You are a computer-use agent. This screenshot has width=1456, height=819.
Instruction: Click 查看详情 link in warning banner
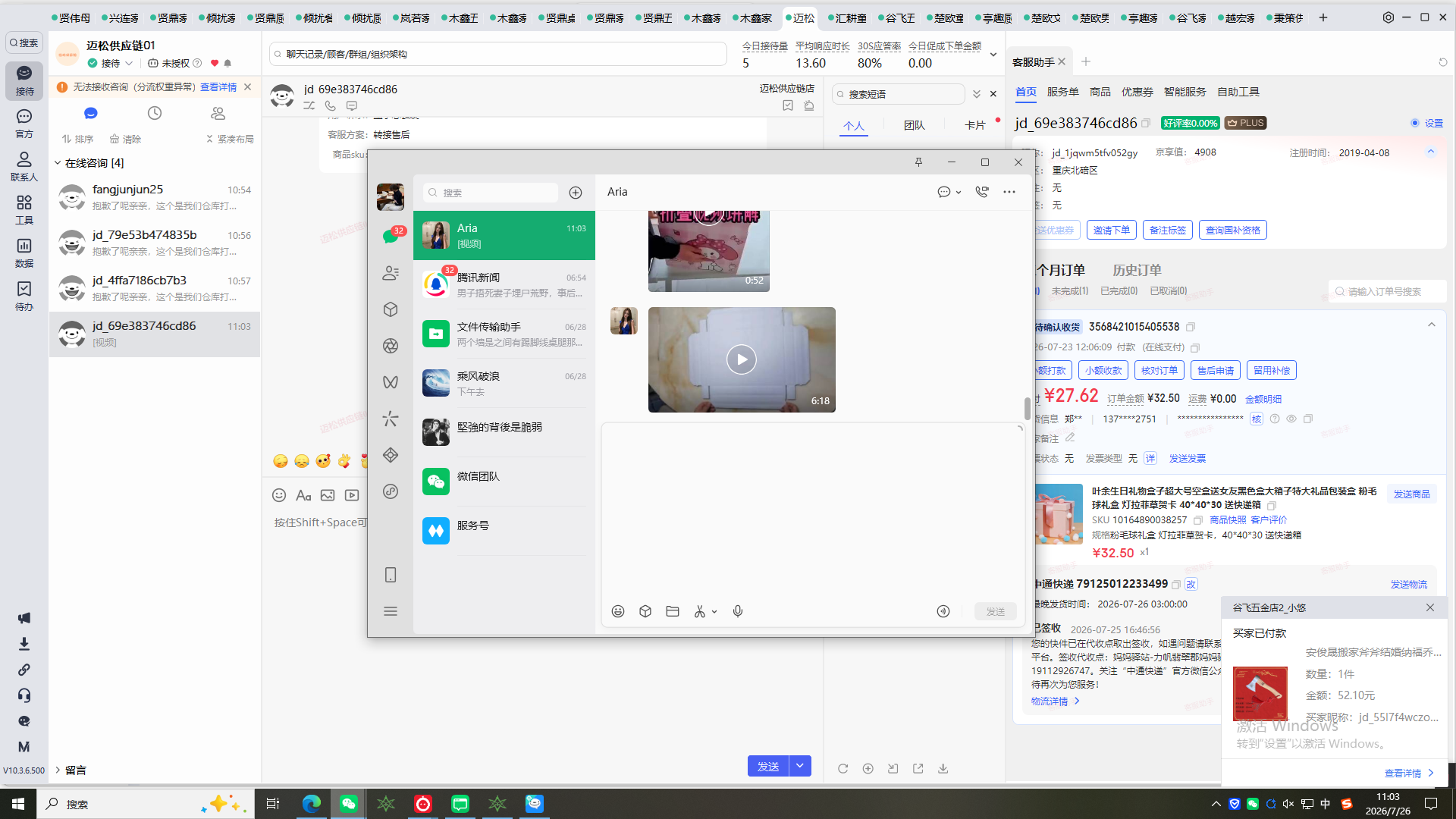click(218, 87)
